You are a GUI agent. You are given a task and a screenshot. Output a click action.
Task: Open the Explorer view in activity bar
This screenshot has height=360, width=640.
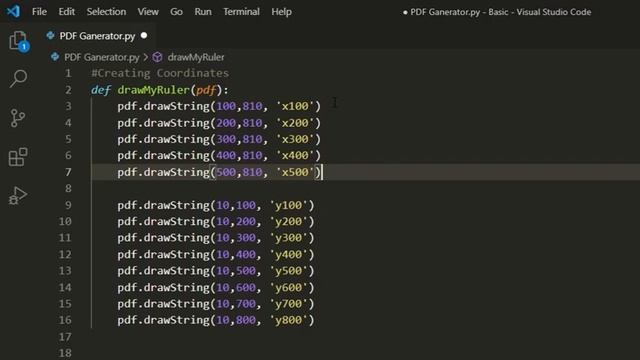tap(19, 41)
